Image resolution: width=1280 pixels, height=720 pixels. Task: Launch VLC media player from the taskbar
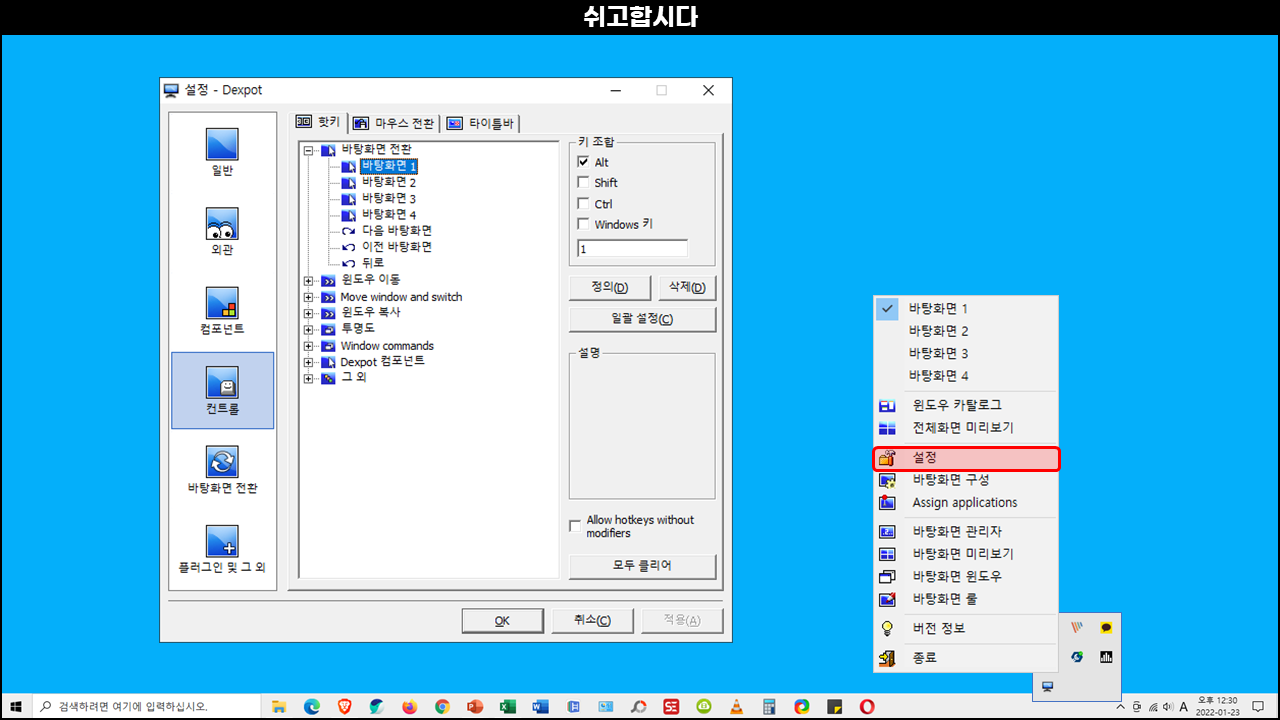click(x=737, y=707)
